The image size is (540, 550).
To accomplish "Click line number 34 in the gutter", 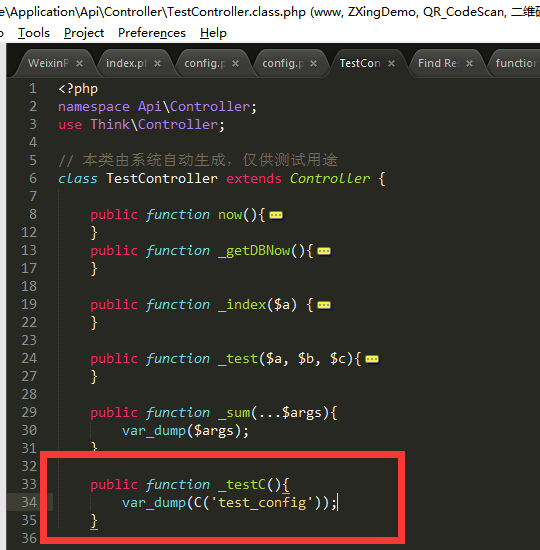I will click(29, 502).
